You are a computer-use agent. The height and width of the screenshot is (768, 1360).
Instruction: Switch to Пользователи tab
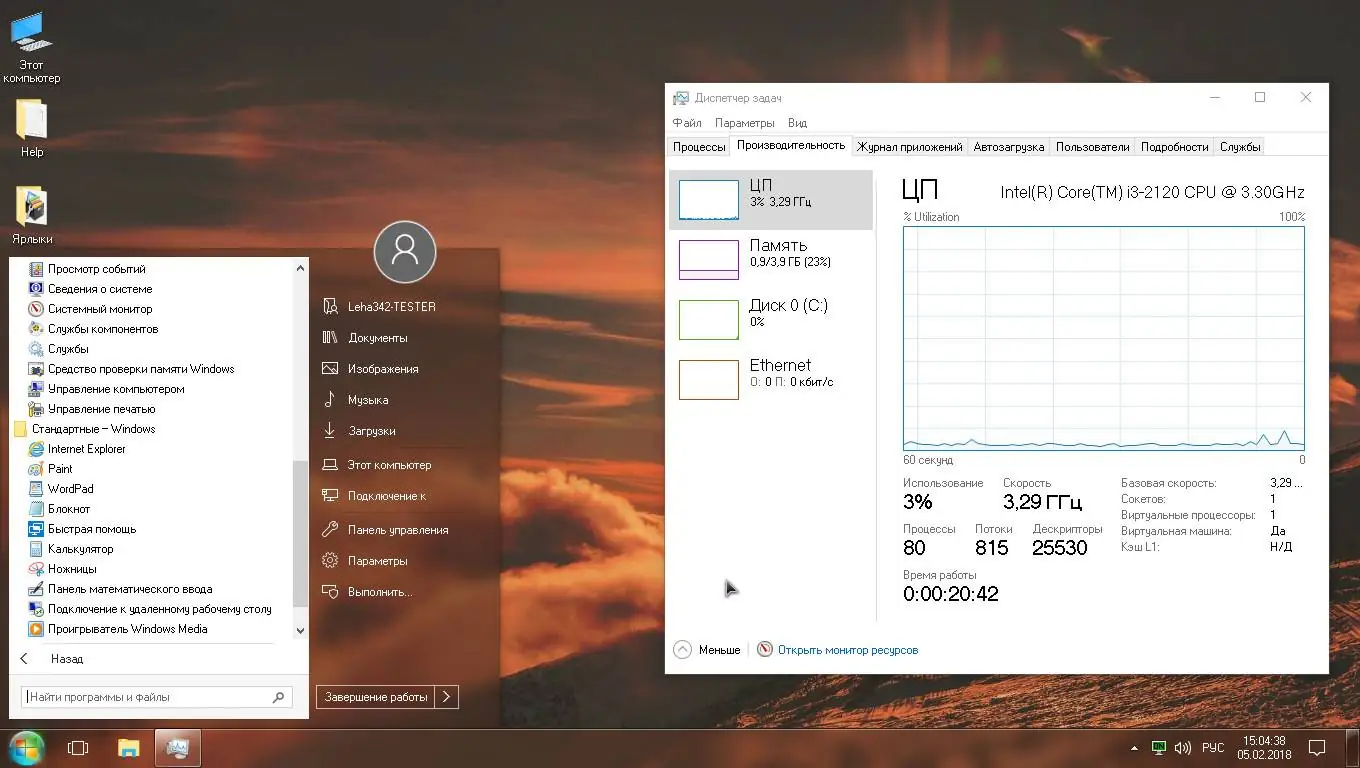[x=1093, y=147]
